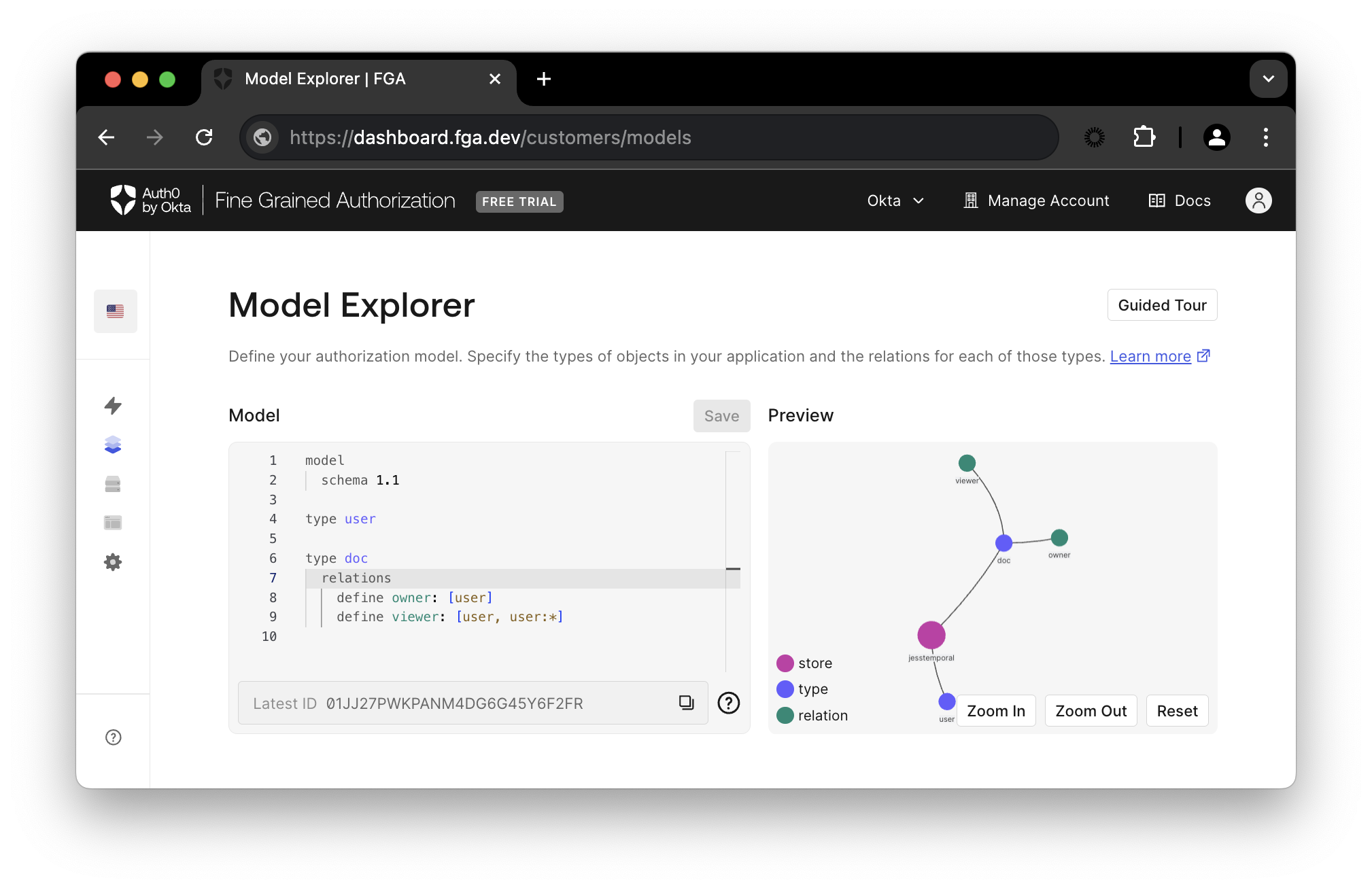Open the tab search chevron dropdown
1372x889 pixels.
pyautogui.click(x=1269, y=79)
